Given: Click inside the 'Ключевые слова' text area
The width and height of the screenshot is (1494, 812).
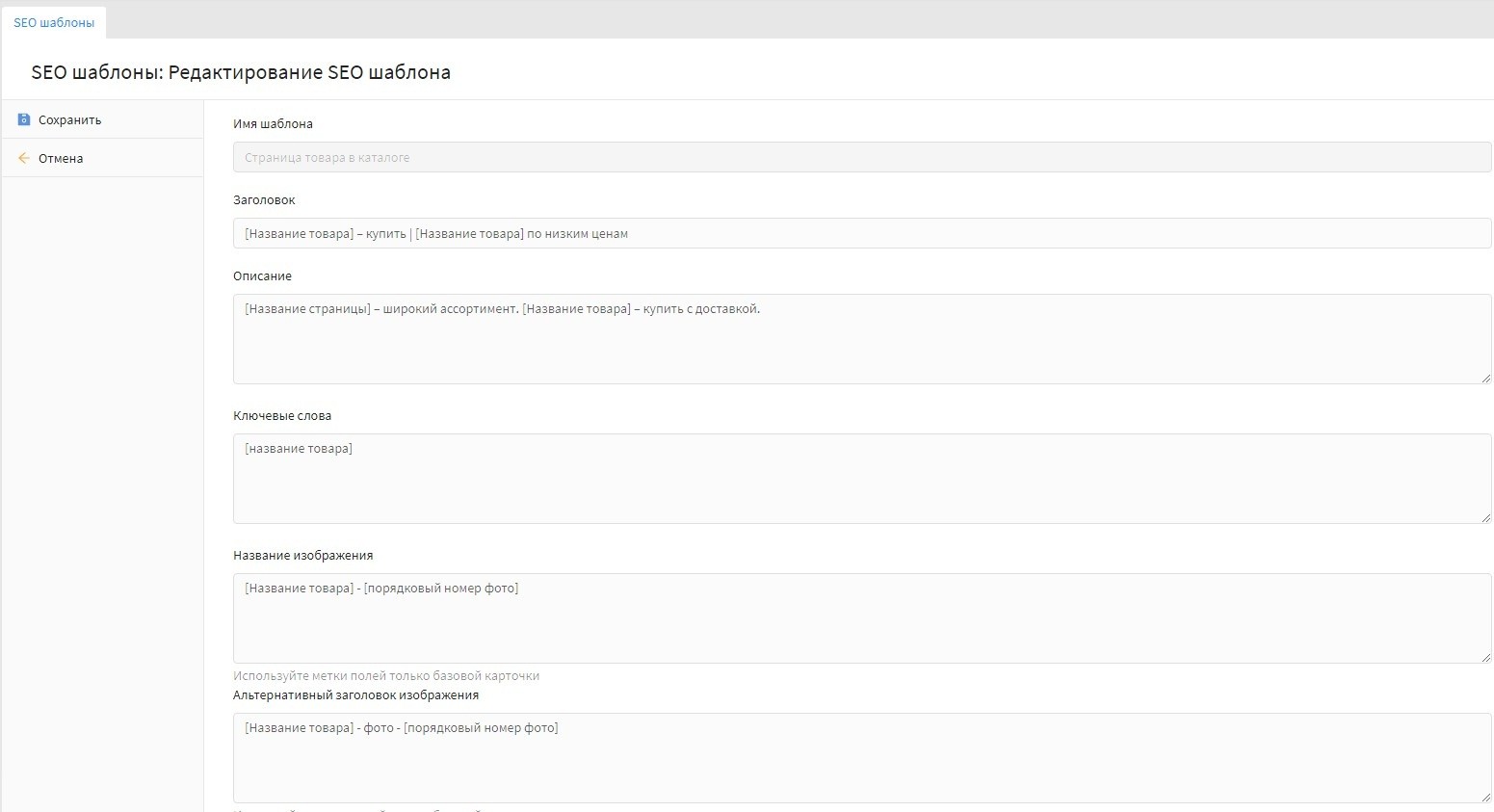Looking at the screenshot, I should pyautogui.click(x=861, y=479).
